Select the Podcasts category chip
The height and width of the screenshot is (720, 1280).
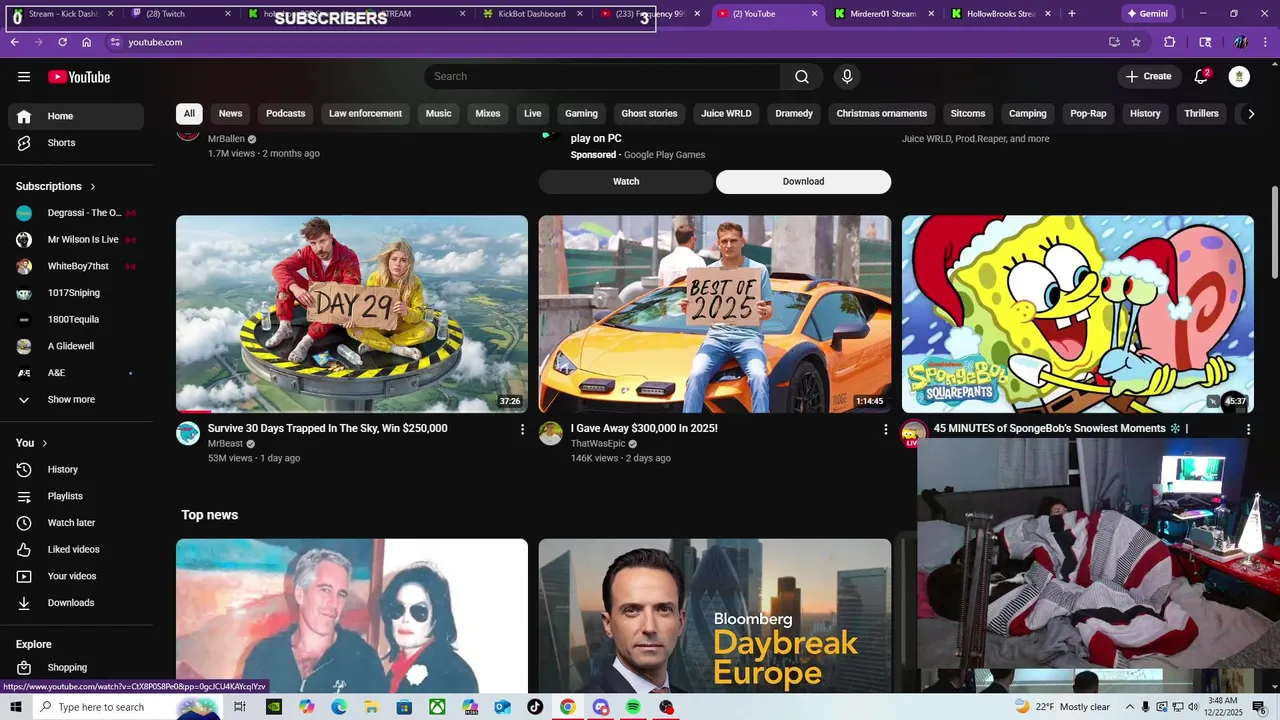click(x=286, y=114)
